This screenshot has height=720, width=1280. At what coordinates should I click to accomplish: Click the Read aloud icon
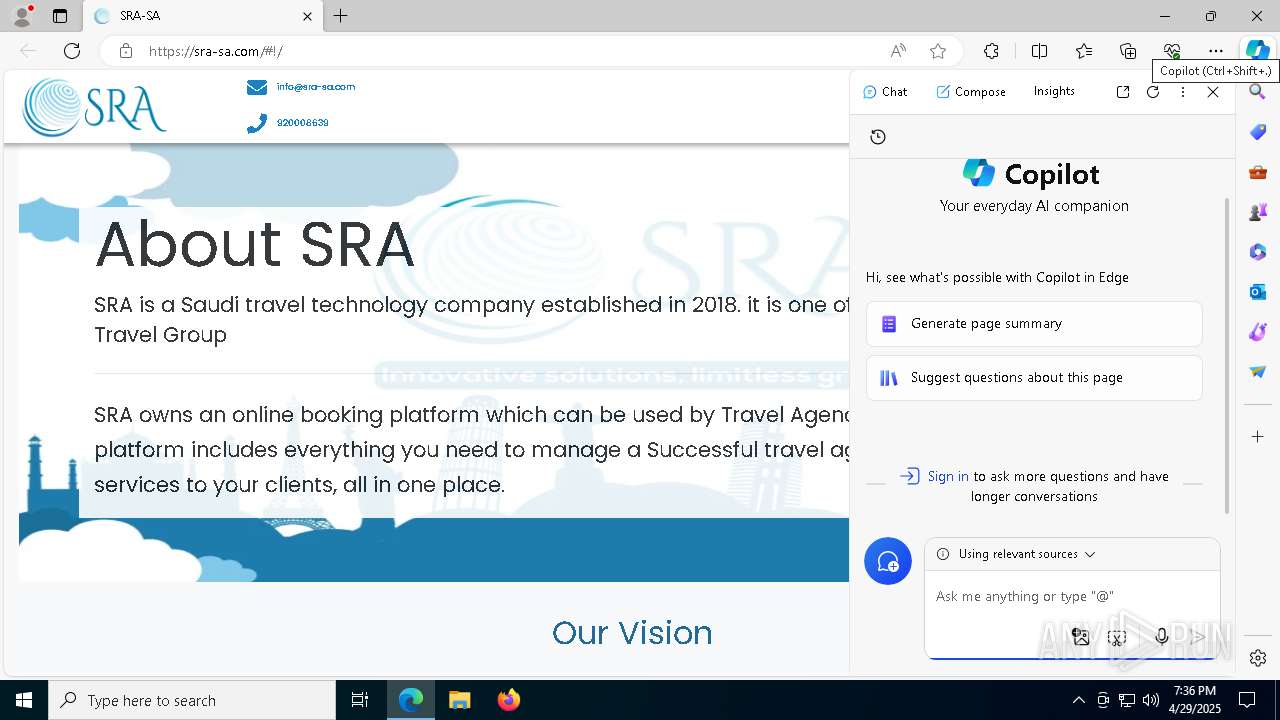(898, 51)
